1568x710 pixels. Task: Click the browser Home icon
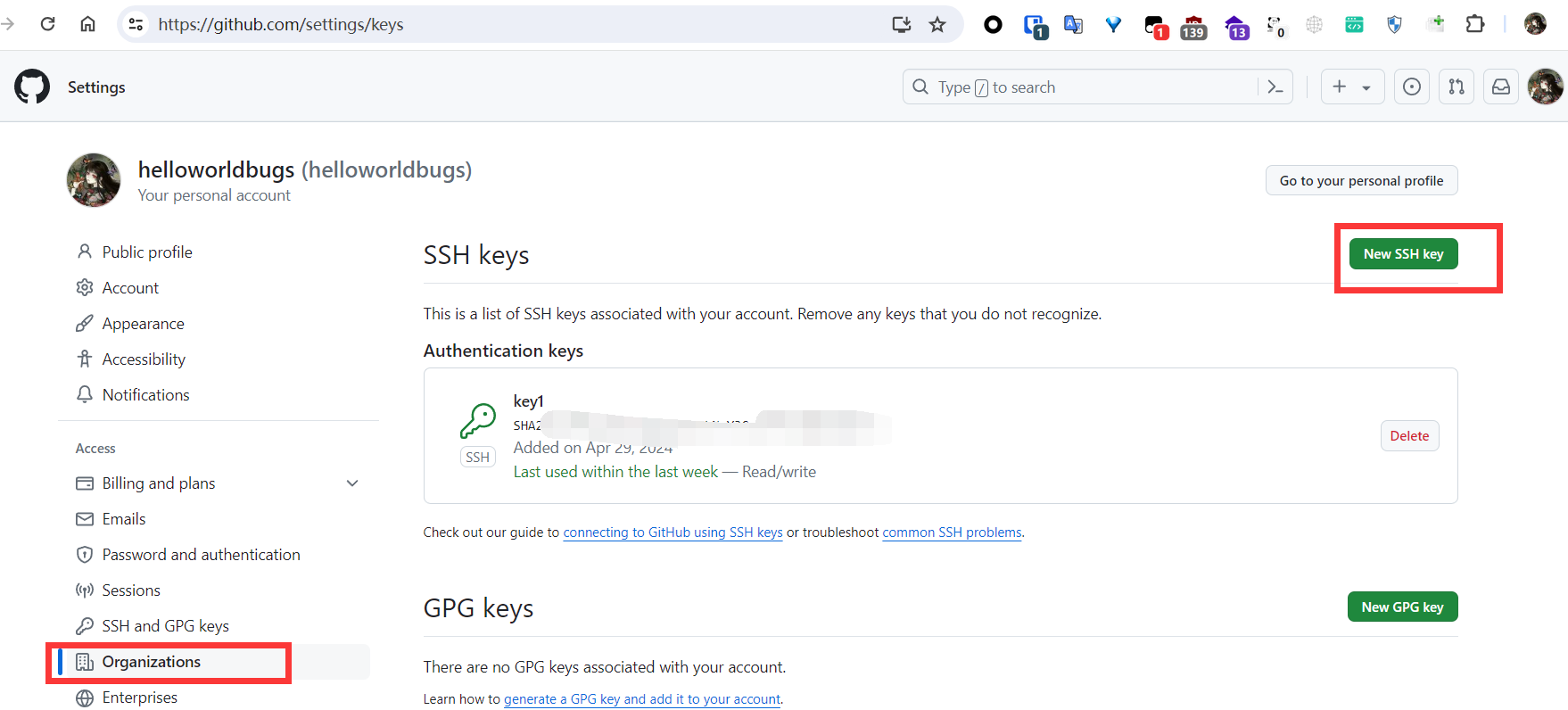pyautogui.click(x=87, y=24)
